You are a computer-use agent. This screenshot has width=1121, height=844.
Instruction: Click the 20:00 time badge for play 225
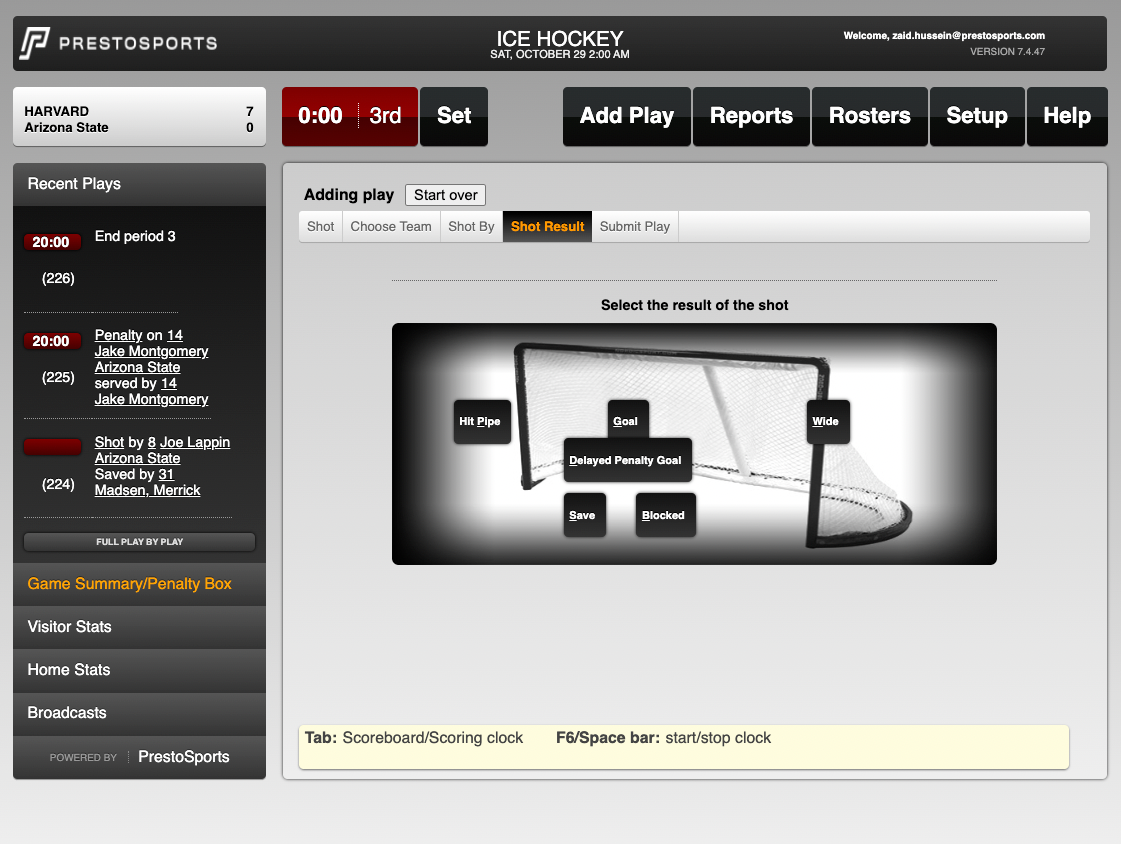point(51,341)
